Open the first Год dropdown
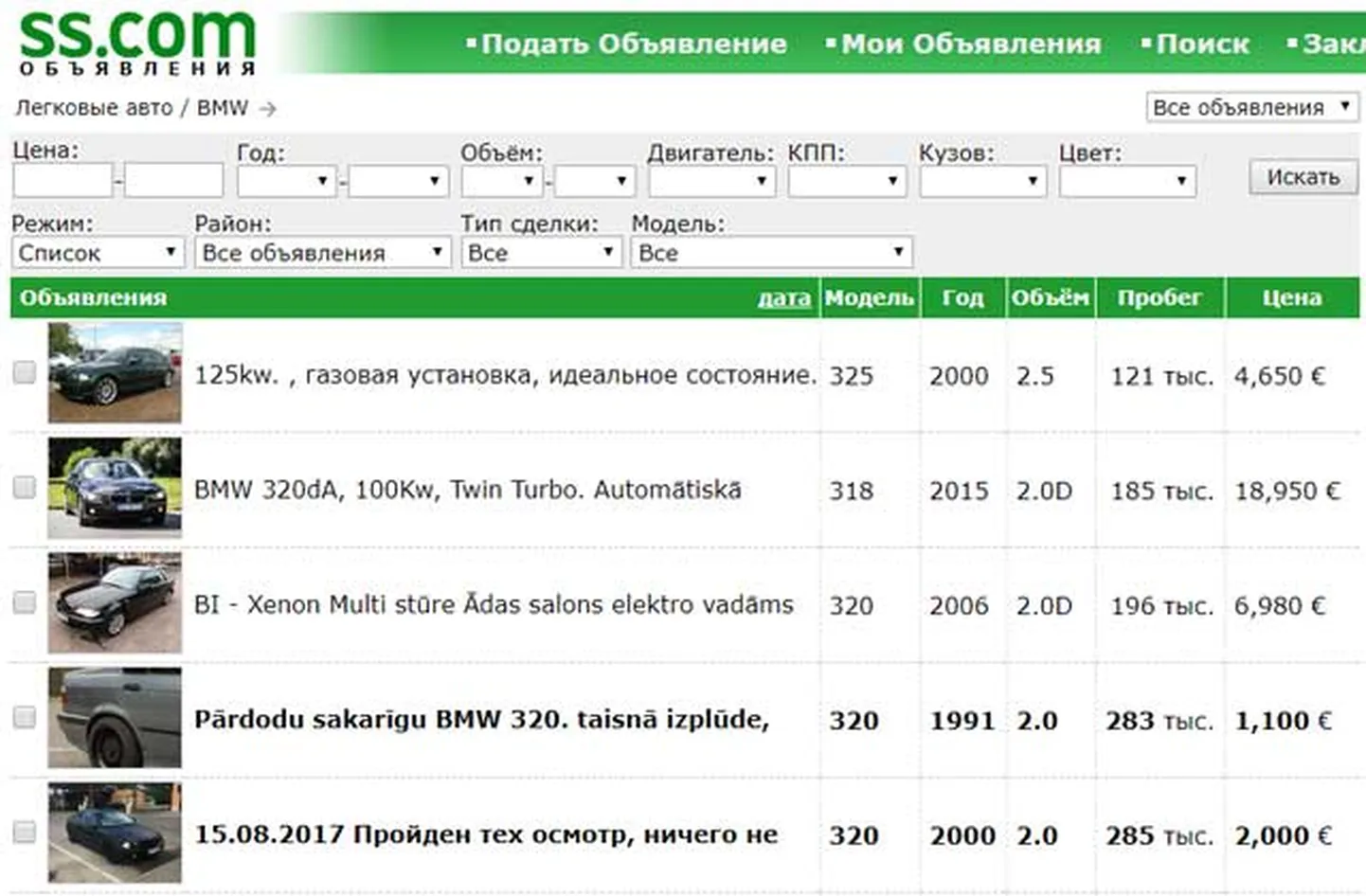This screenshot has height=896, width=1366. (x=287, y=180)
